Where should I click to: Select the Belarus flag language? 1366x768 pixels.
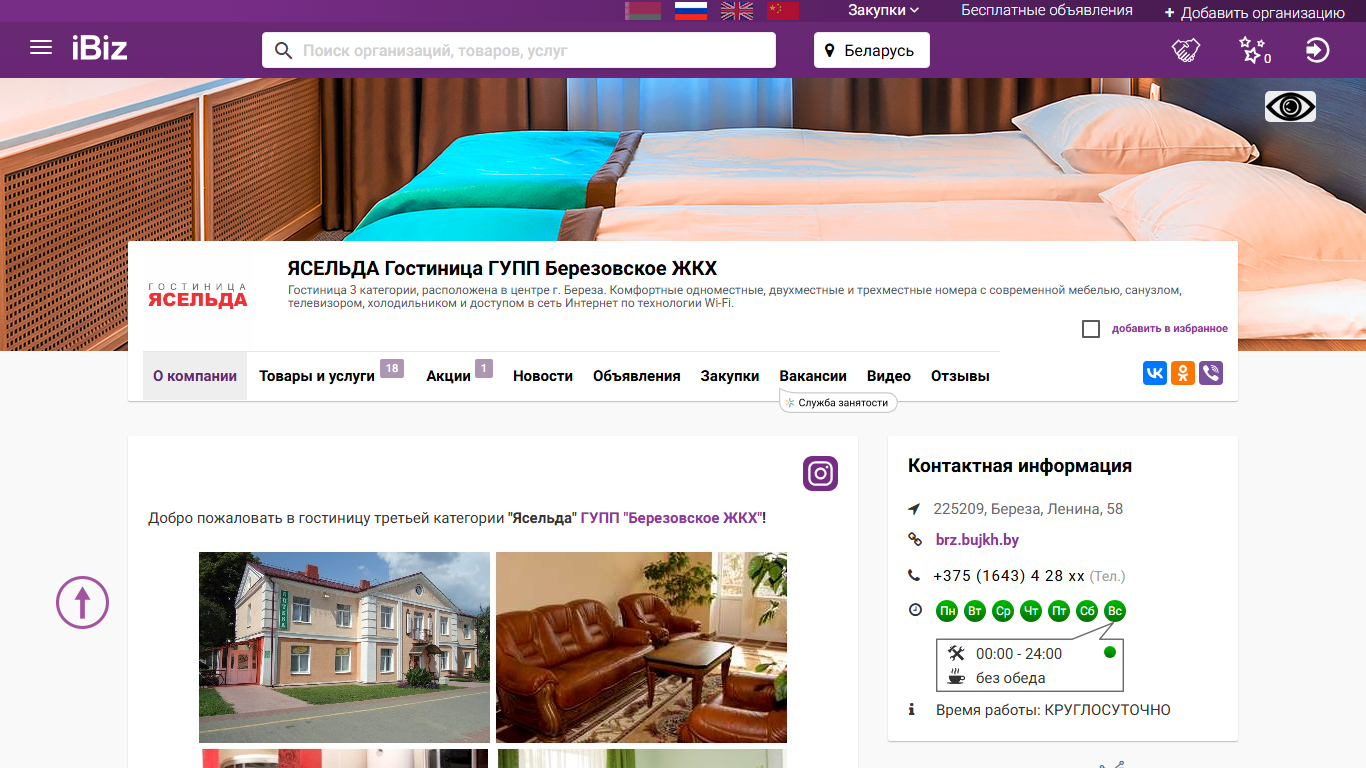(643, 11)
